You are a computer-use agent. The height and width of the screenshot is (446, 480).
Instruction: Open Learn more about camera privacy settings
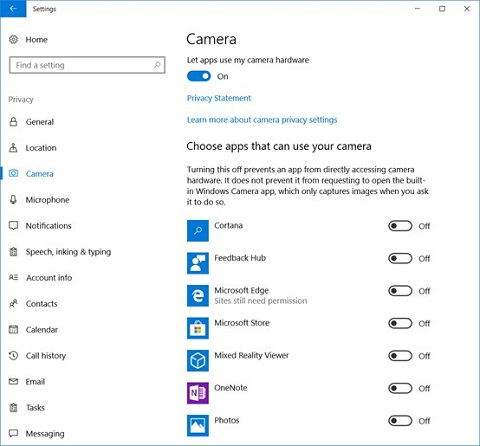(262, 120)
